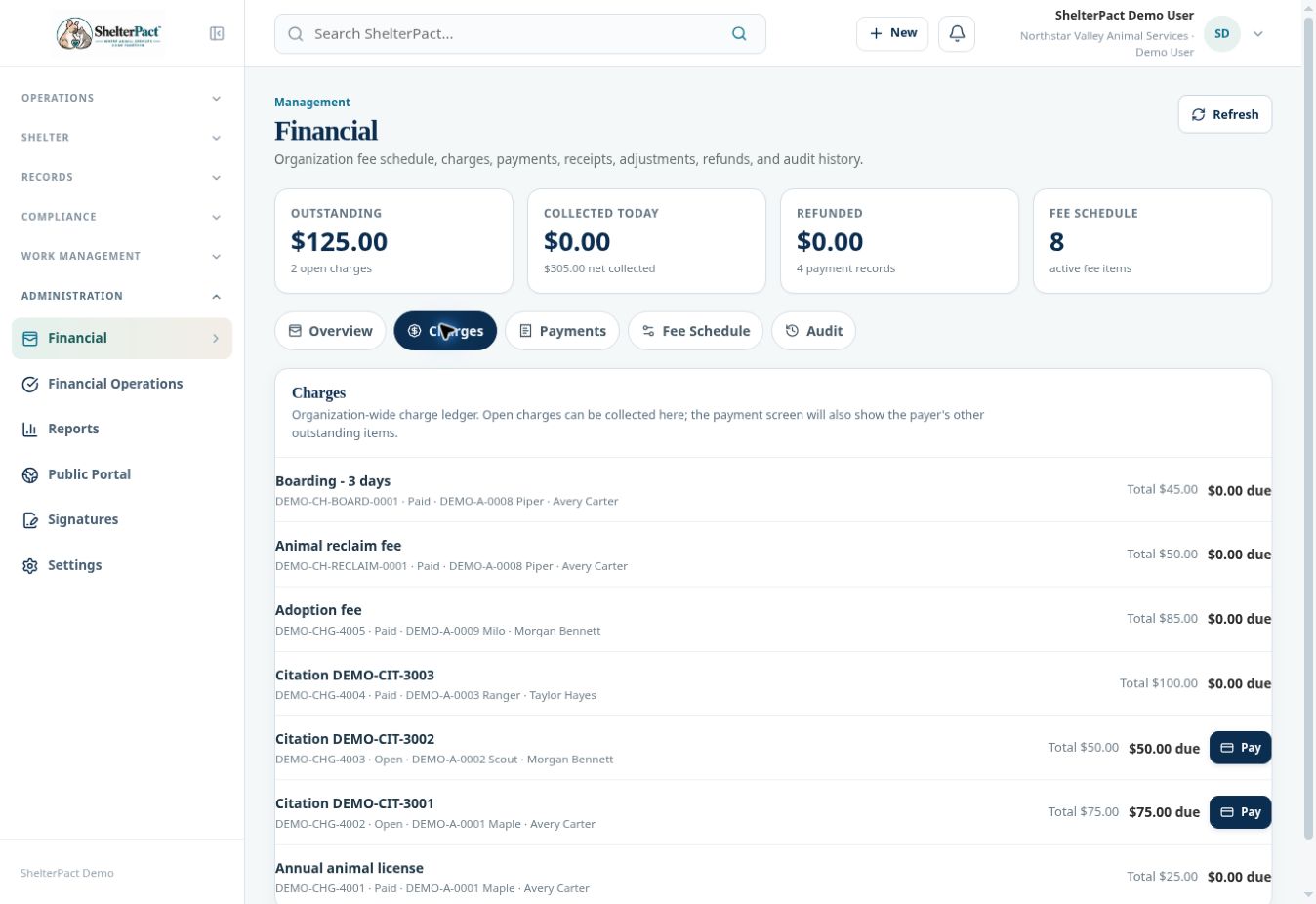
Task: Expand the Operations section
Action: coord(121,98)
